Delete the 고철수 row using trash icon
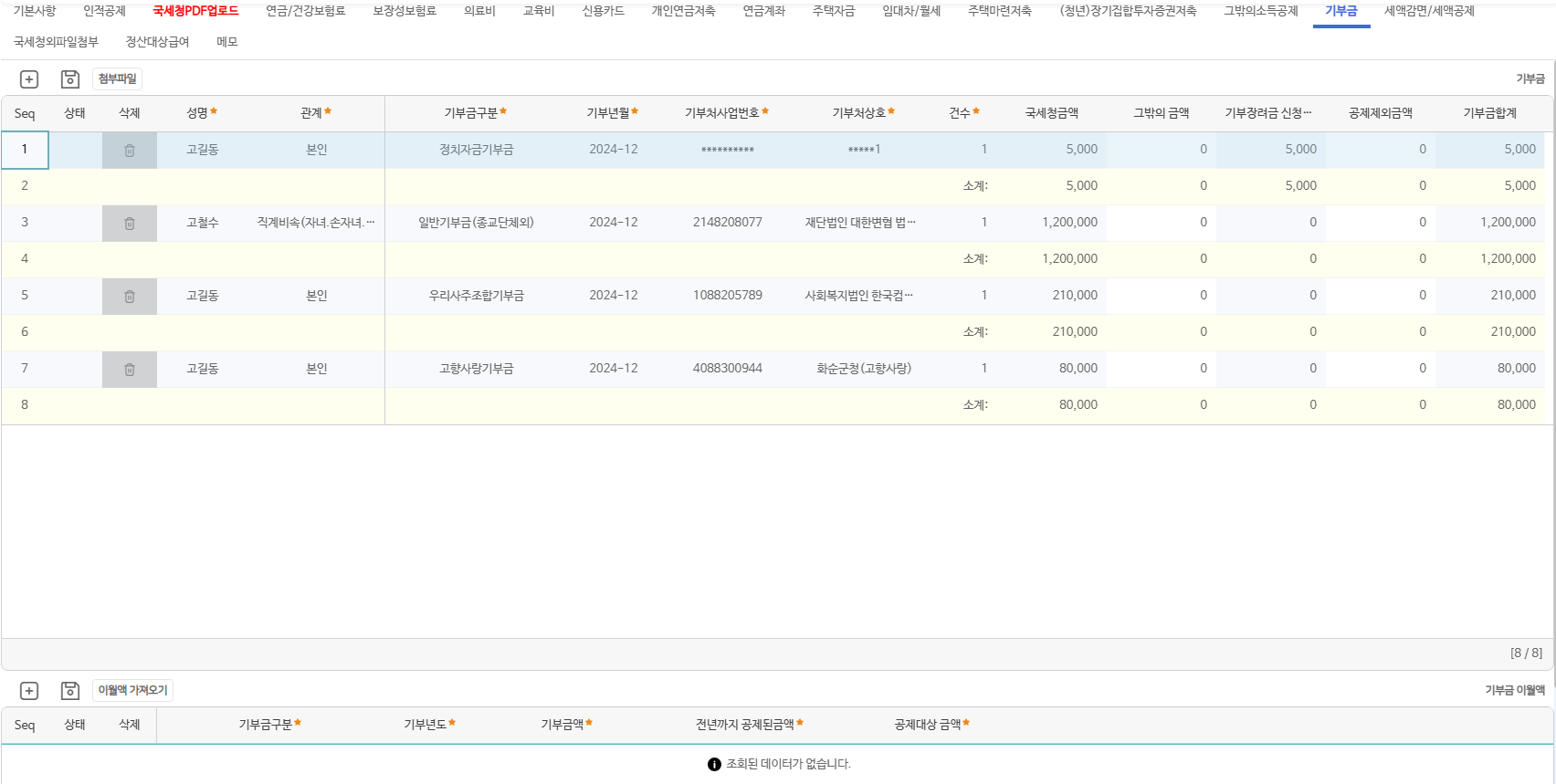Screen dimensions: 1556x784 130,224
